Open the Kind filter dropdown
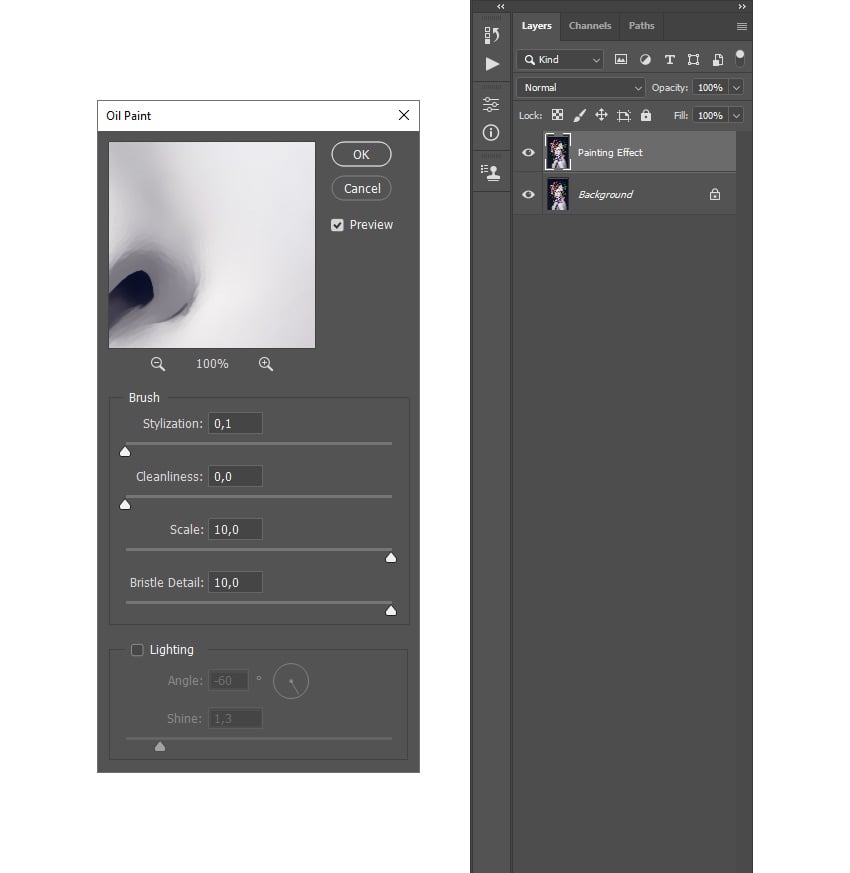This screenshot has height=873, width=850. coord(561,60)
